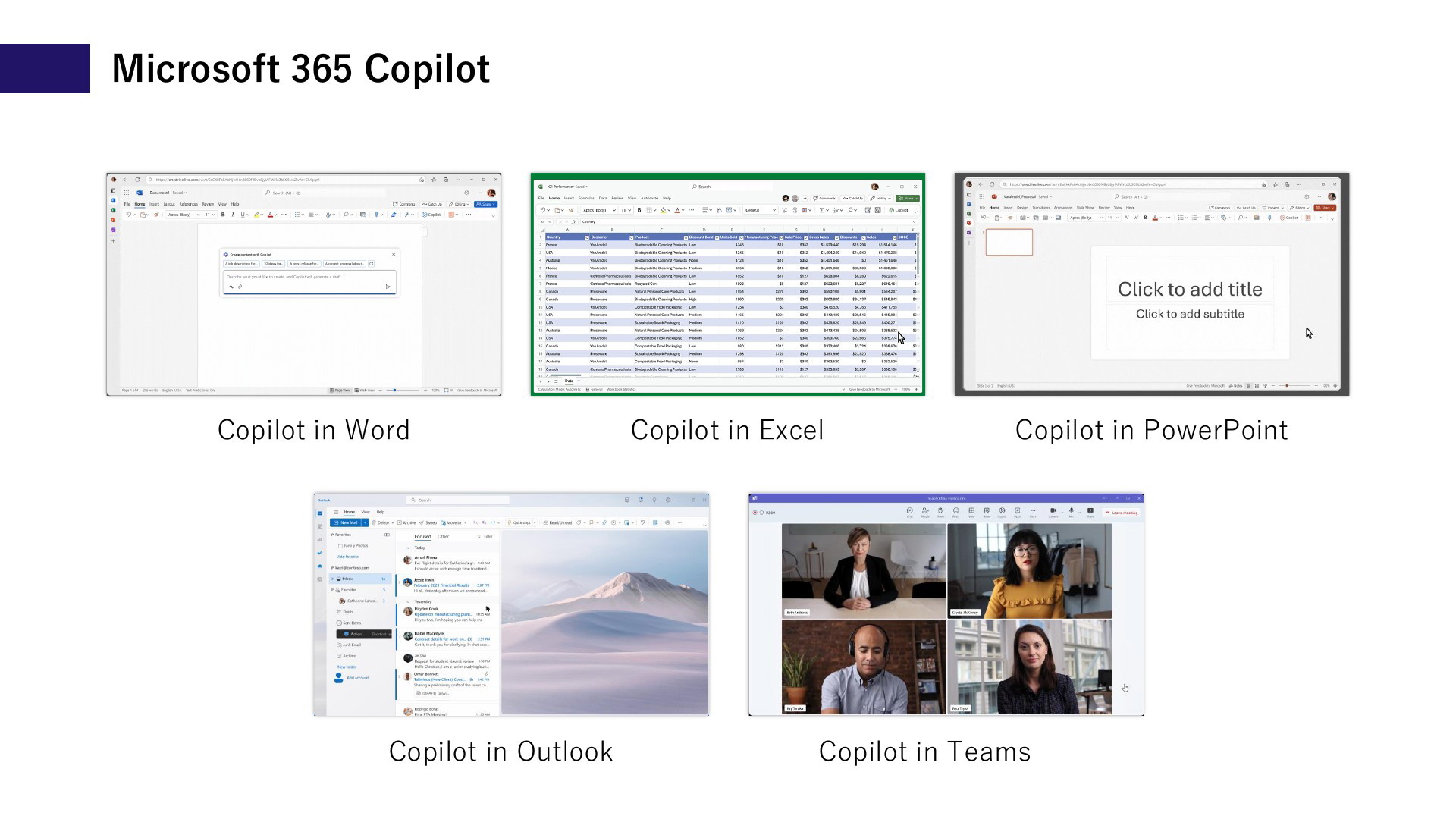Open the Automate tab in Excel
Screen dimensions: 1456x819
[650, 198]
